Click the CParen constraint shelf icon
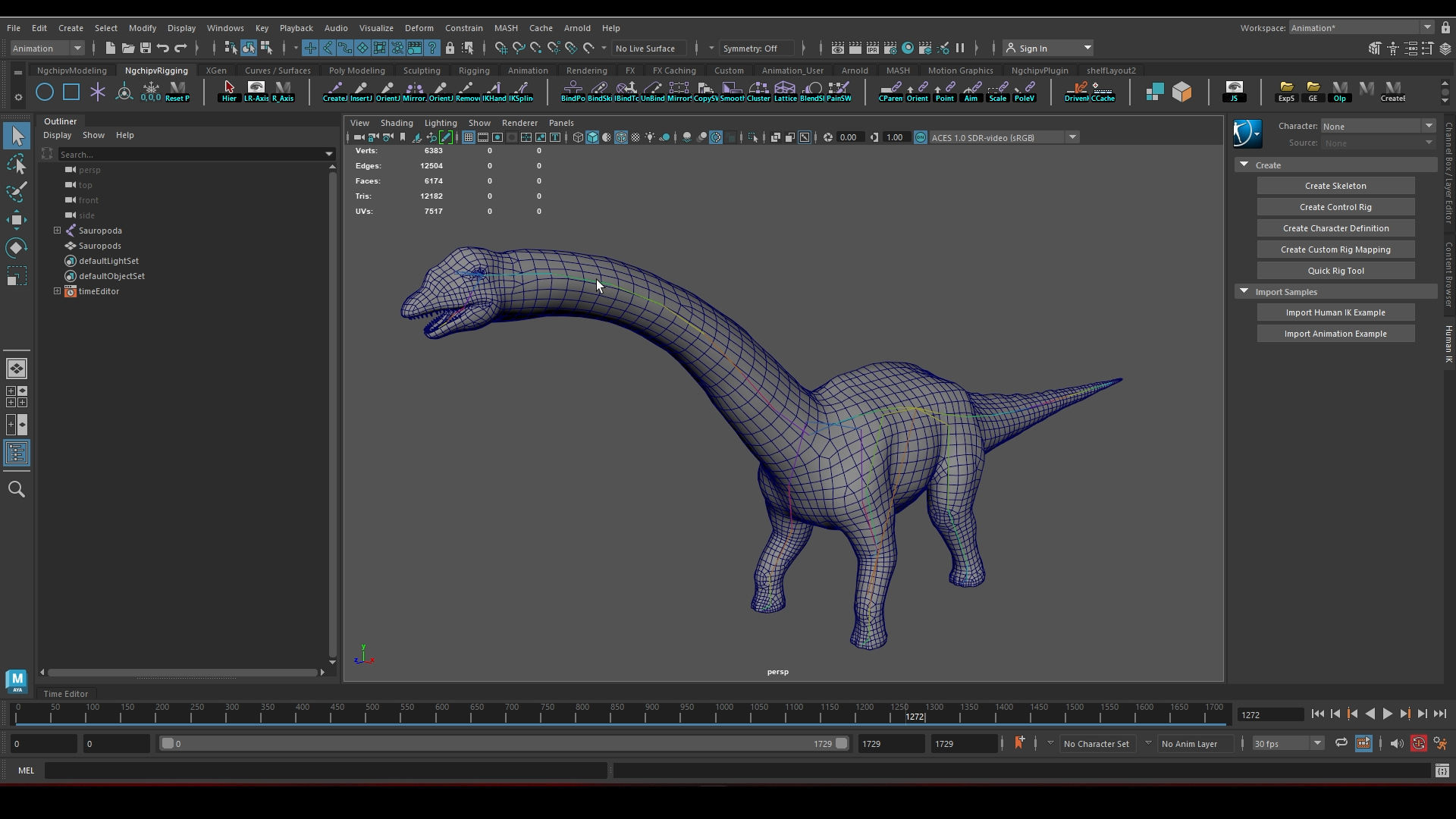Screen dimensions: 1456x819 (x=891, y=92)
